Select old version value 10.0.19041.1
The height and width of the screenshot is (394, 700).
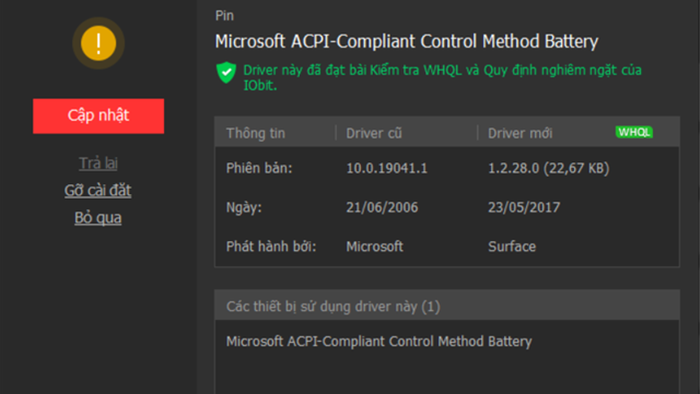click(387, 168)
